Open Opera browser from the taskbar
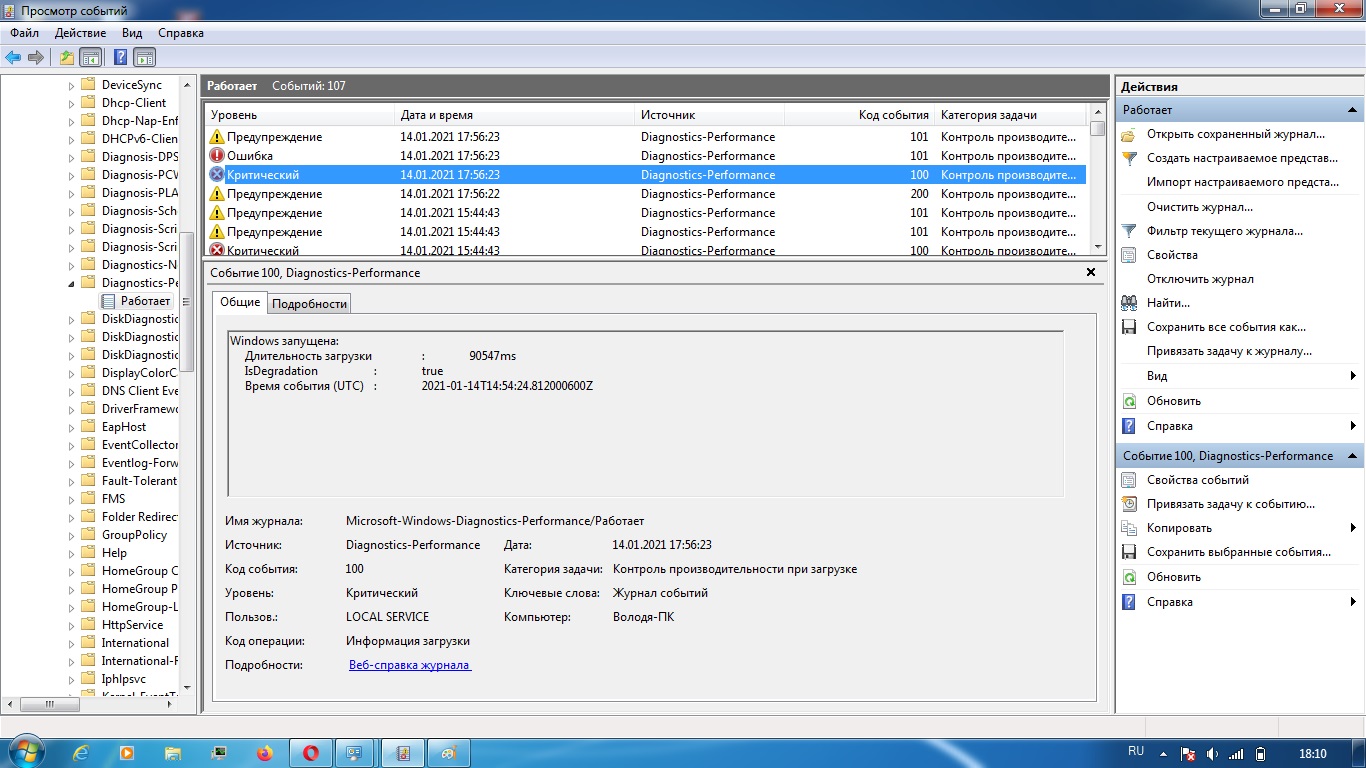Screen dimensions: 1366x768 coord(310,753)
